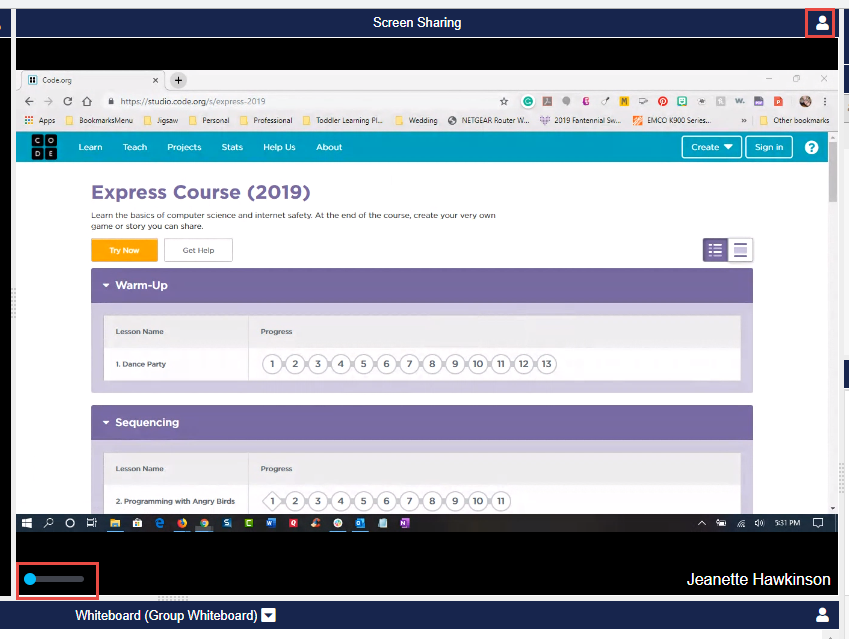Open the Whiteboard (Group Whiteboard) dropdown arrow
Viewport: 849px width, 639px height.
click(268, 615)
